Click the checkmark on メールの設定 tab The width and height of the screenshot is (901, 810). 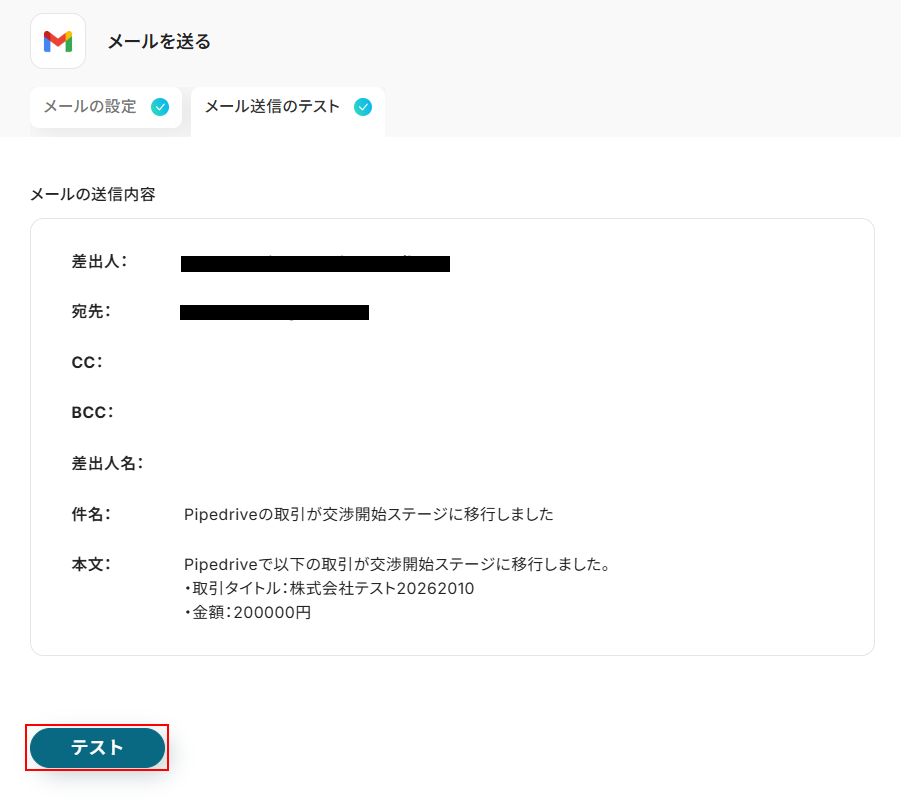[160, 107]
